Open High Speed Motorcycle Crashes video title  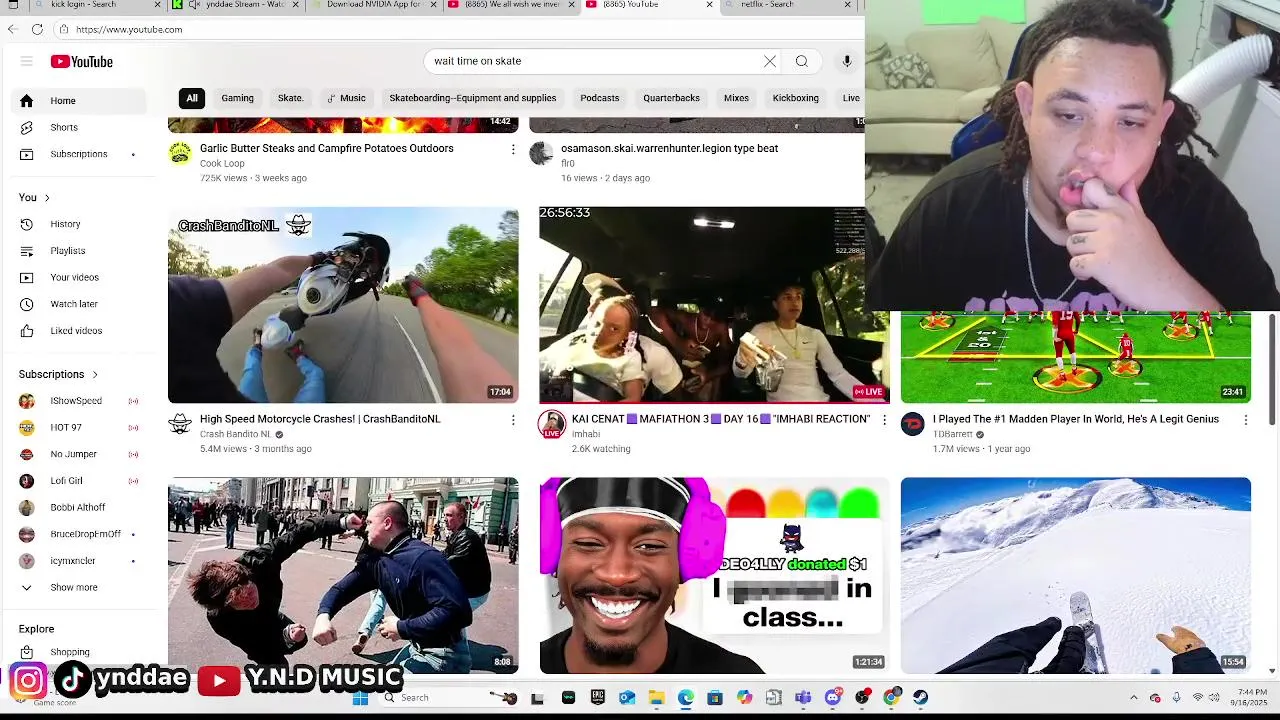[320, 419]
